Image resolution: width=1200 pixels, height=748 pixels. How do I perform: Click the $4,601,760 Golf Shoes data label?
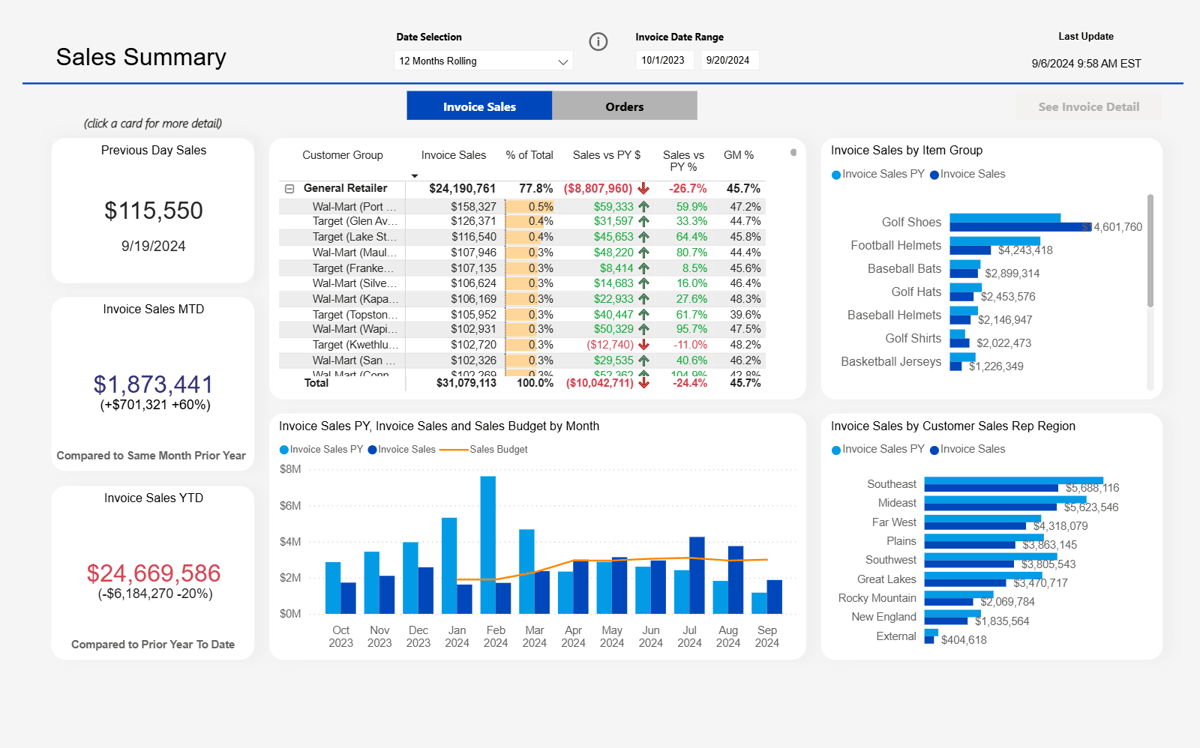1112,227
